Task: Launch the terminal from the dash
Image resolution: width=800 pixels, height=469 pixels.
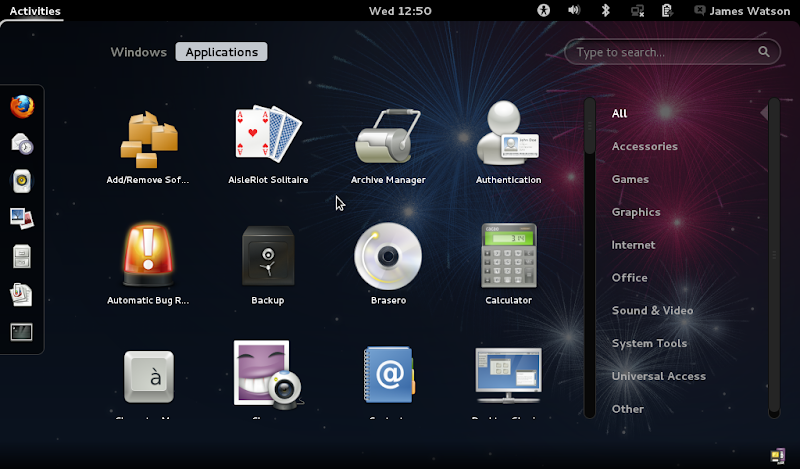Action: [21, 332]
